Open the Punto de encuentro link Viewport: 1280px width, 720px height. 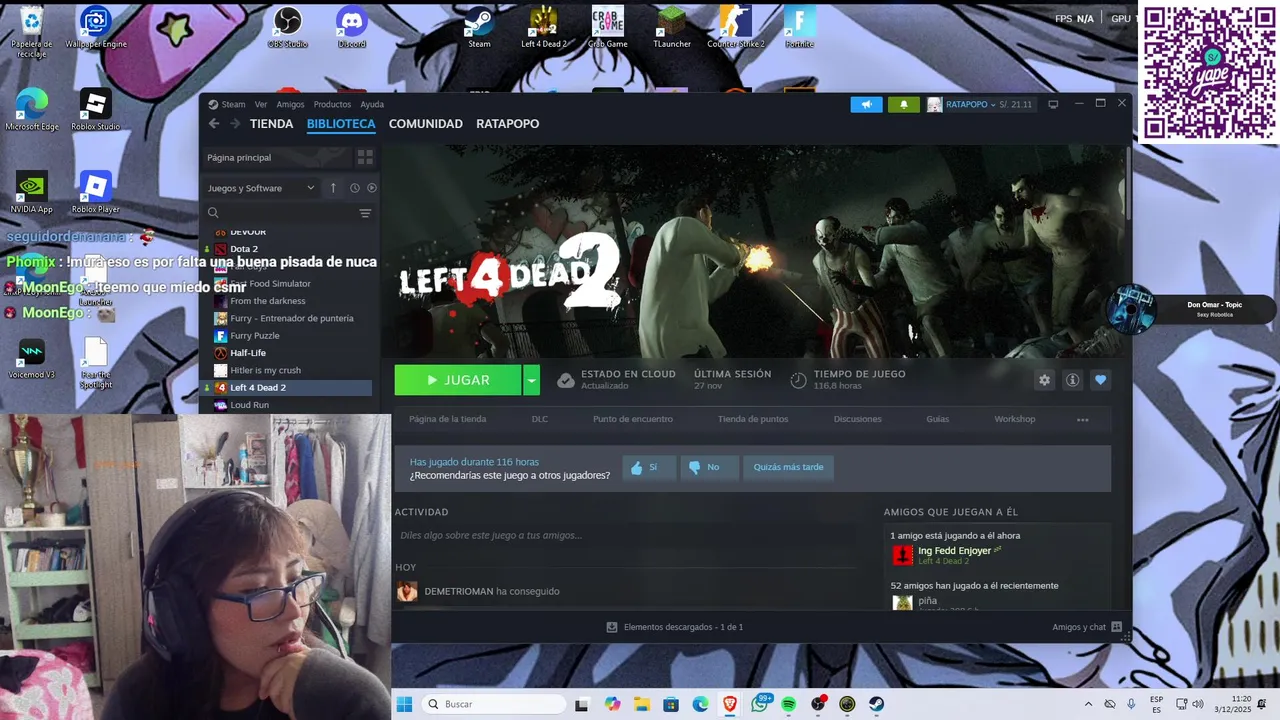click(633, 419)
